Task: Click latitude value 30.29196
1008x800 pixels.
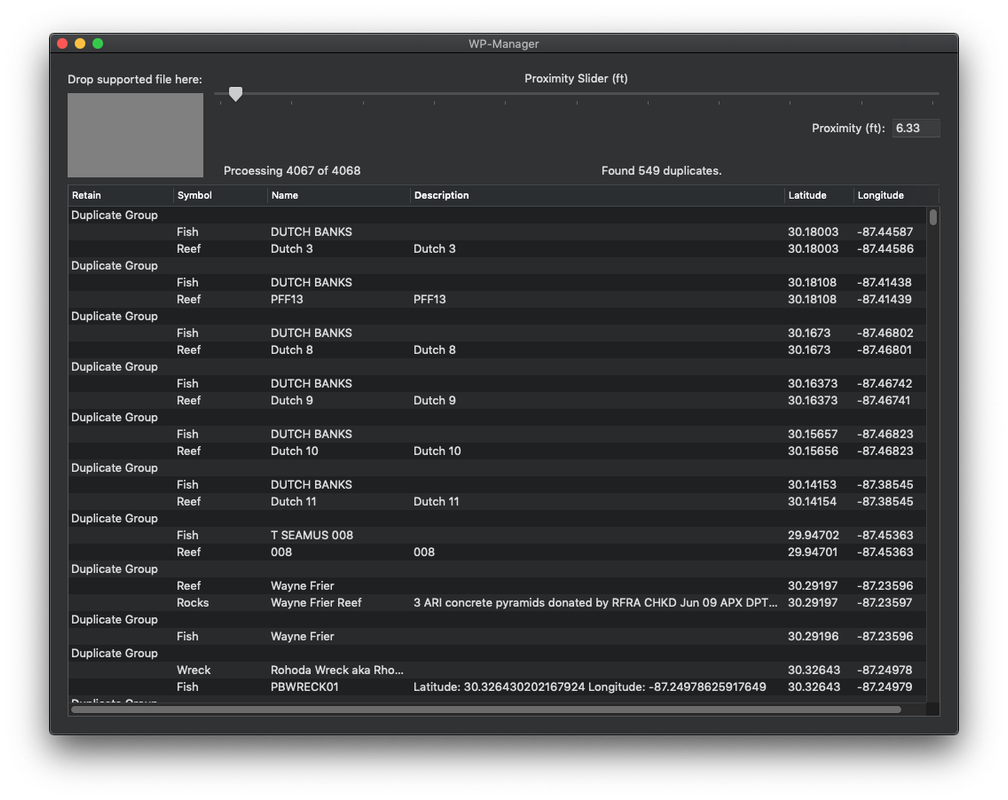Action: [813, 636]
